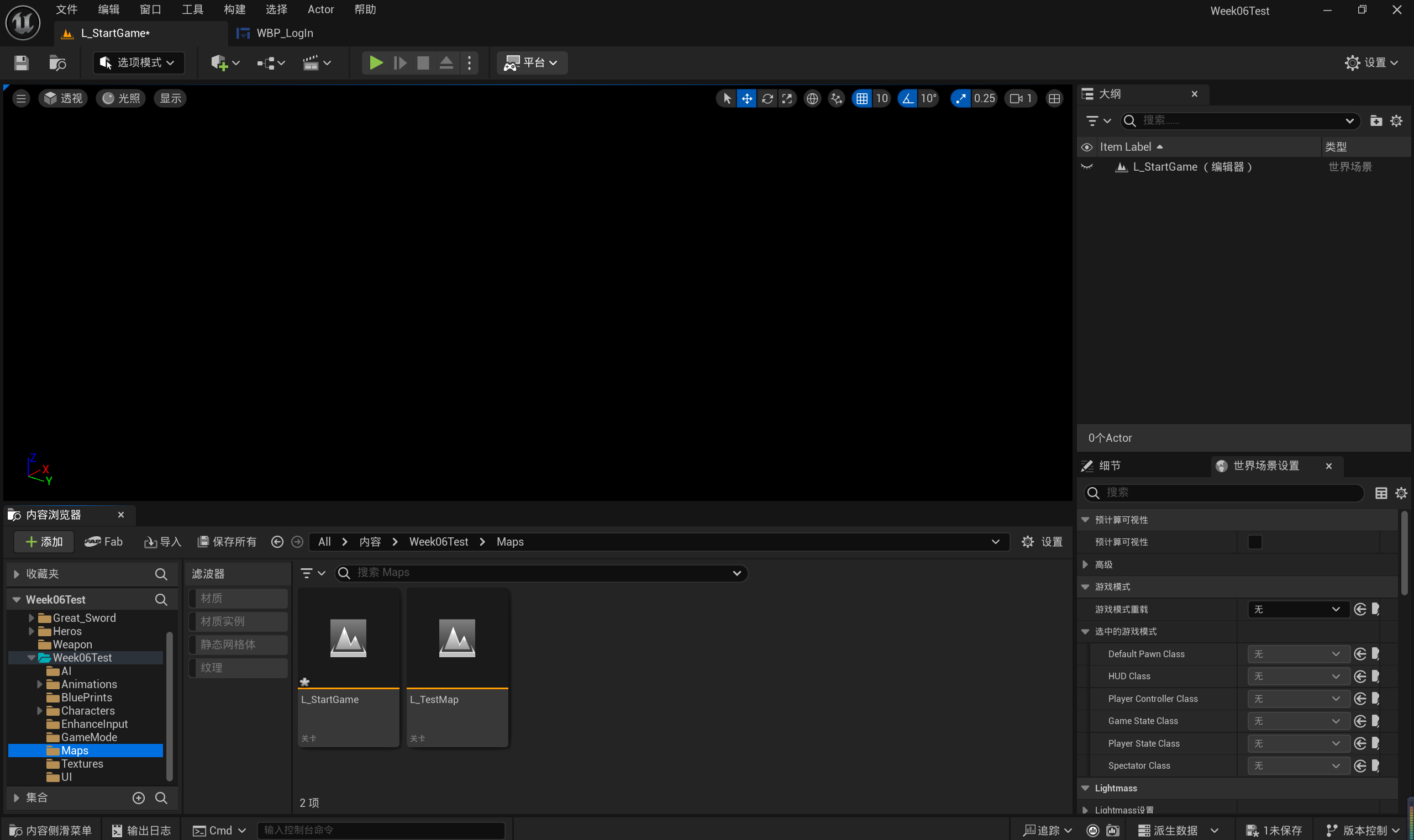Image resolution: width=1414 pixels, height=840 pixels.
Task: Open the 构建 menu
Action: (x=234, y=9)
